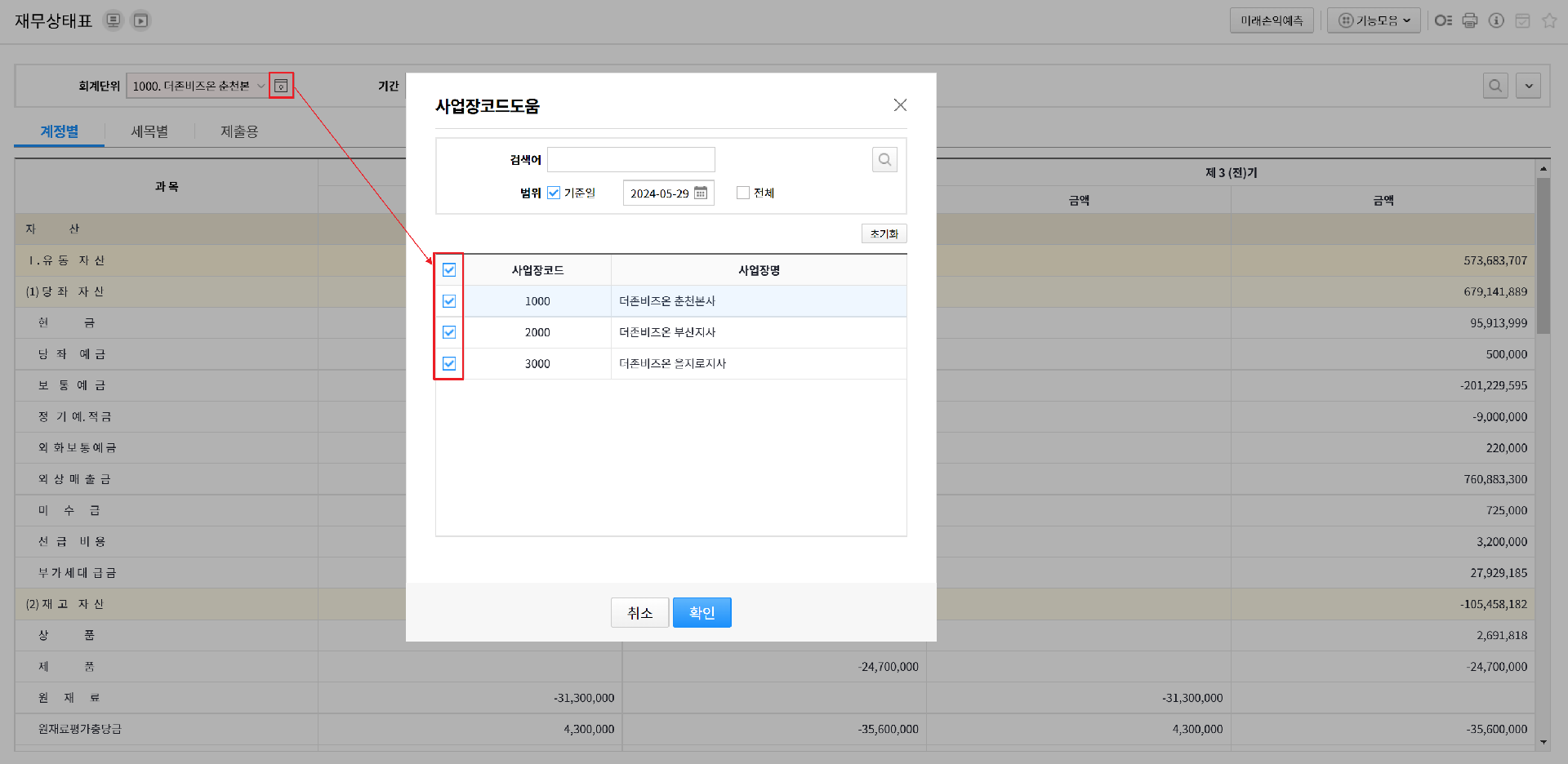
Task: Expand search conditions with the chevron button
Action: click(x=1529, y=86)
